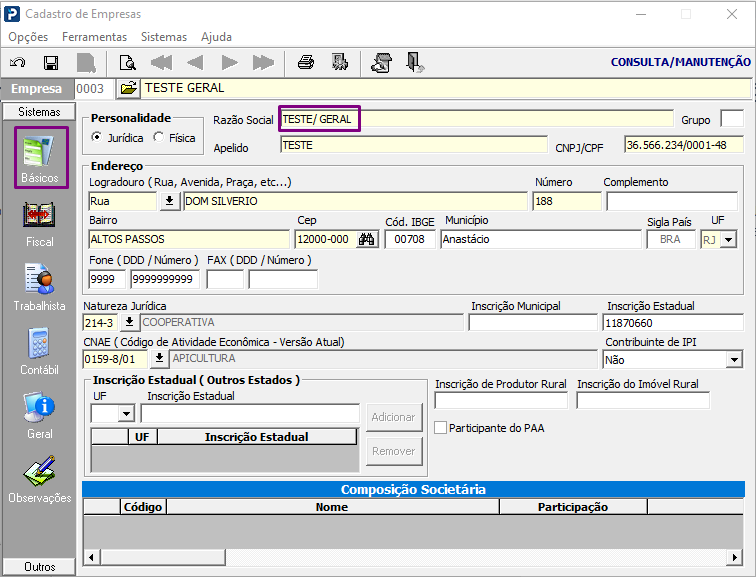Viewport: 756px width, 577px height.
Task: Open the Natureza Jurídica lookup arrow
Action: [129, 322]
